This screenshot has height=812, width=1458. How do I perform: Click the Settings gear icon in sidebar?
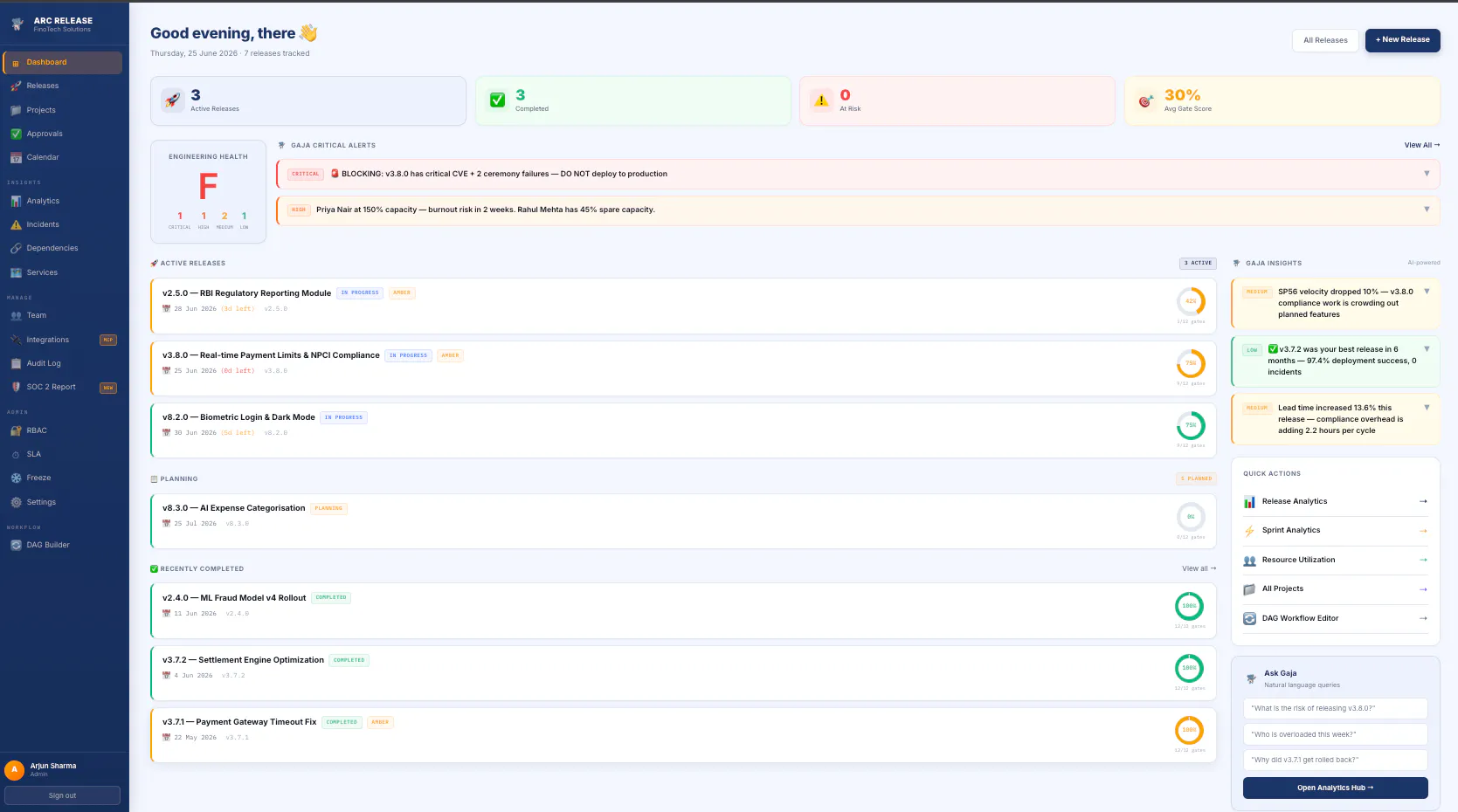pyautogui.click(x=16, y=503)
